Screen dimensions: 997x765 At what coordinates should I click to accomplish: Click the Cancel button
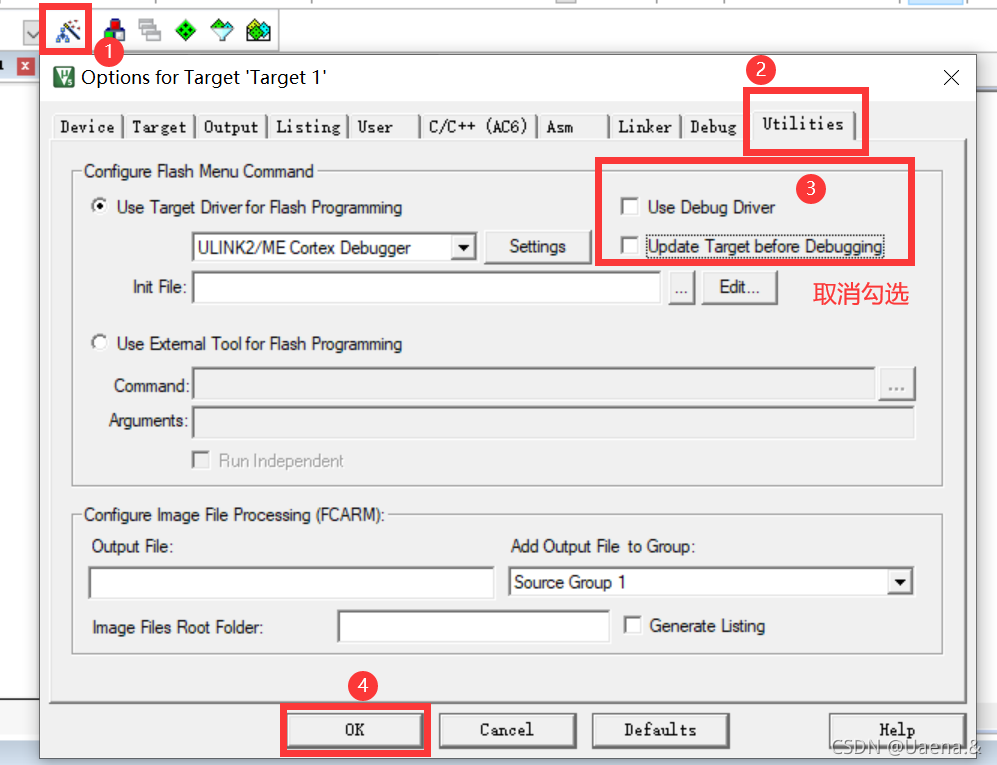click(x=507, y=730)
